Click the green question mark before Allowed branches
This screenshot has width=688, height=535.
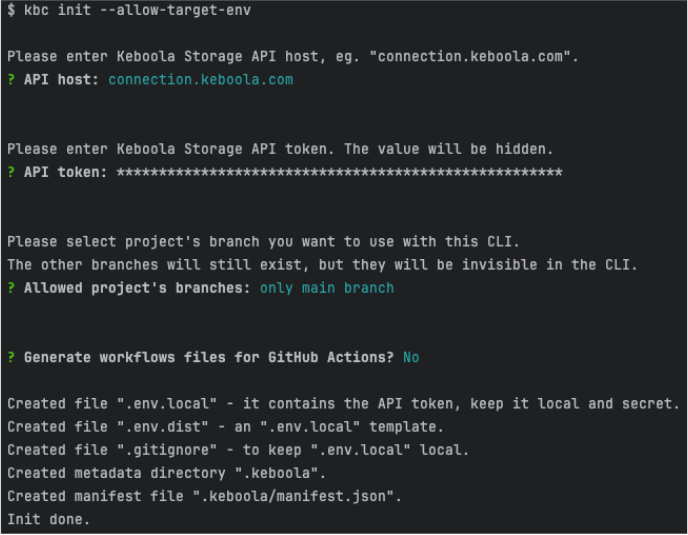11,288
